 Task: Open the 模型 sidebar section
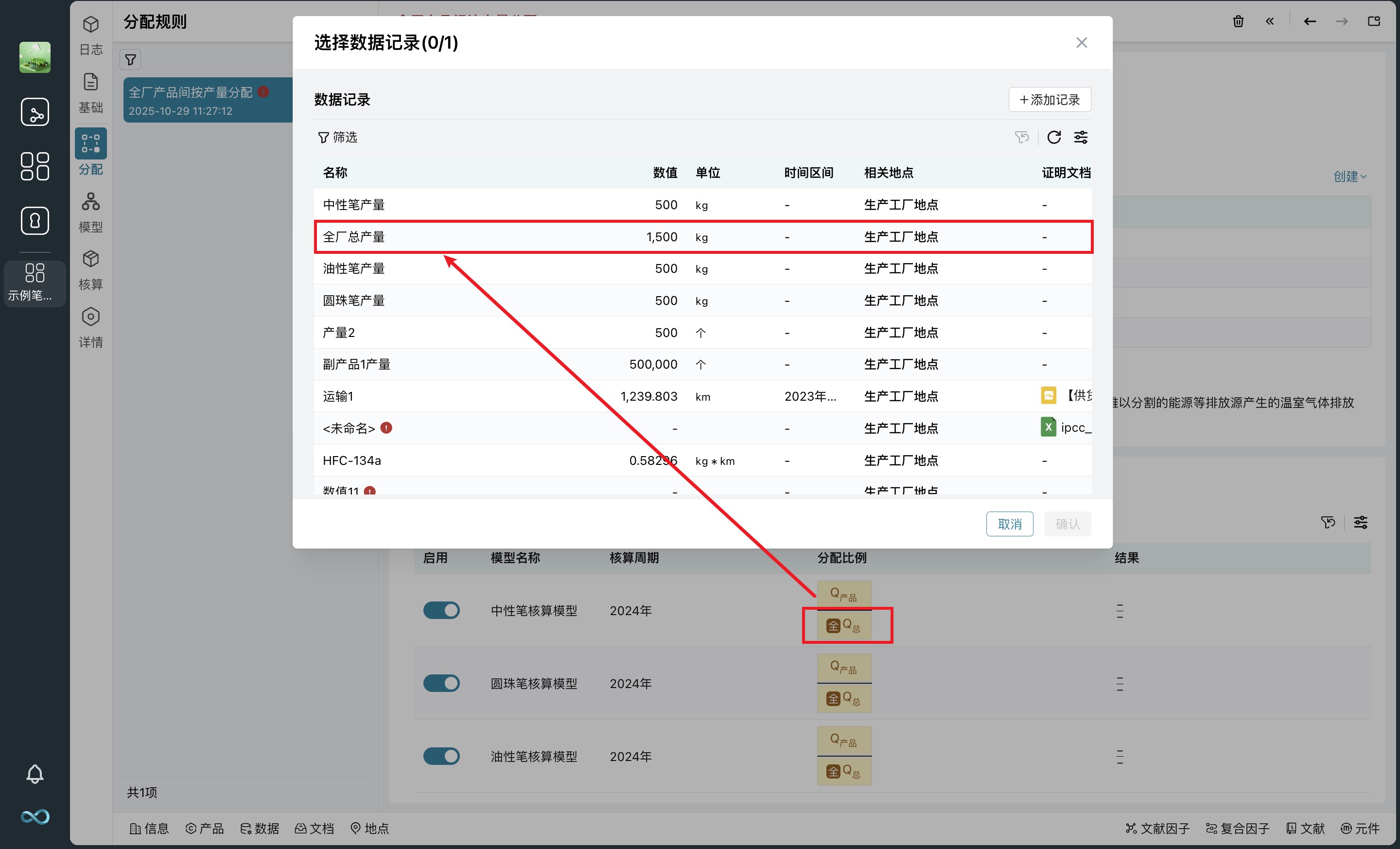(90, 212)
